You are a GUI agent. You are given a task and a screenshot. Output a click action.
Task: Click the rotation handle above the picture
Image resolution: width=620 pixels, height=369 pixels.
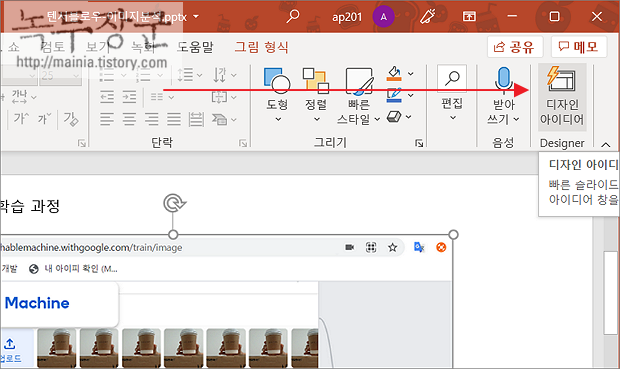pos(174,203)
